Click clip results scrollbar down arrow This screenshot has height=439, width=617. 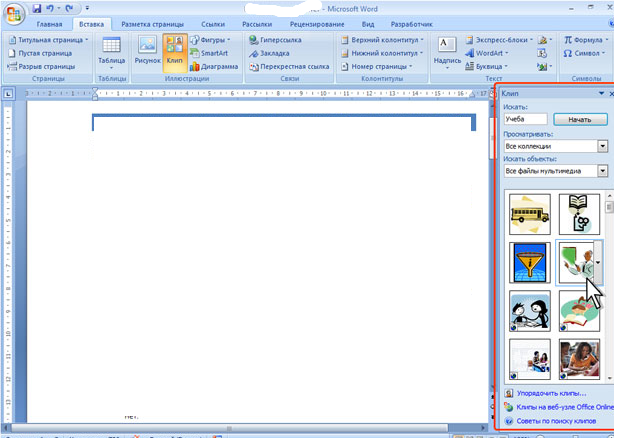coord(610,378)
